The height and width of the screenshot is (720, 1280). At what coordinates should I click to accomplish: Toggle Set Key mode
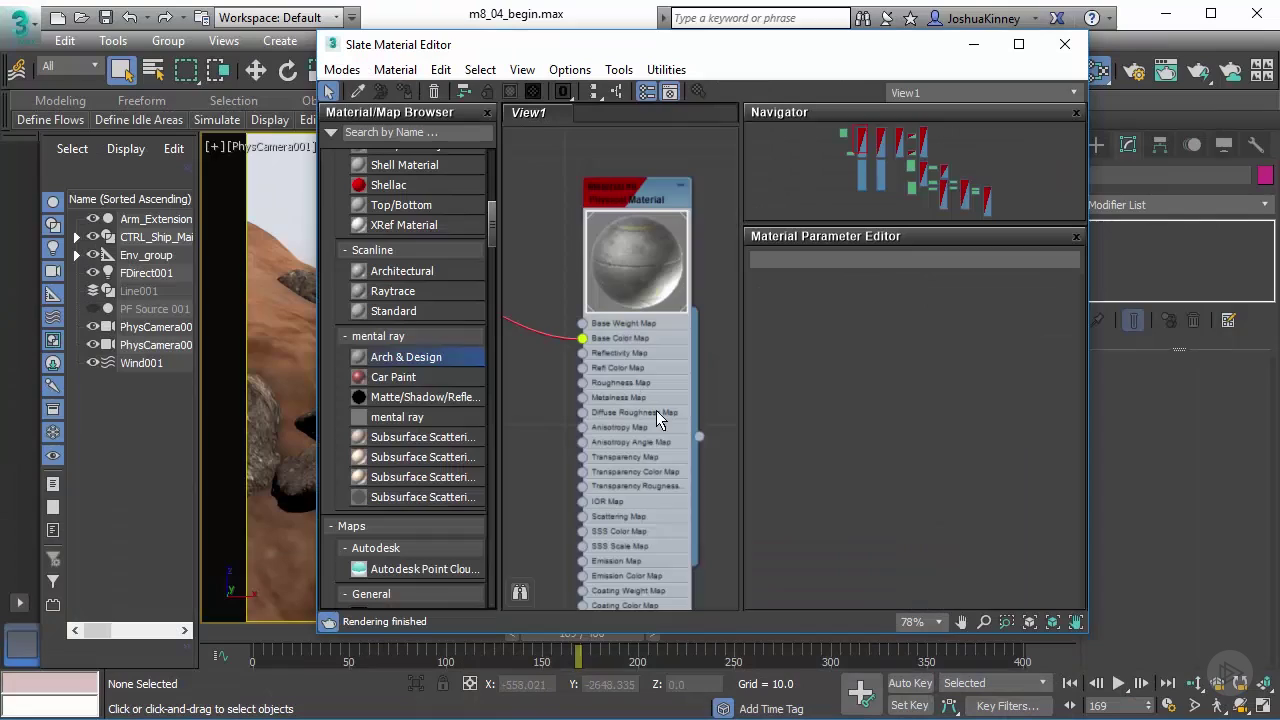click(910, 706)
